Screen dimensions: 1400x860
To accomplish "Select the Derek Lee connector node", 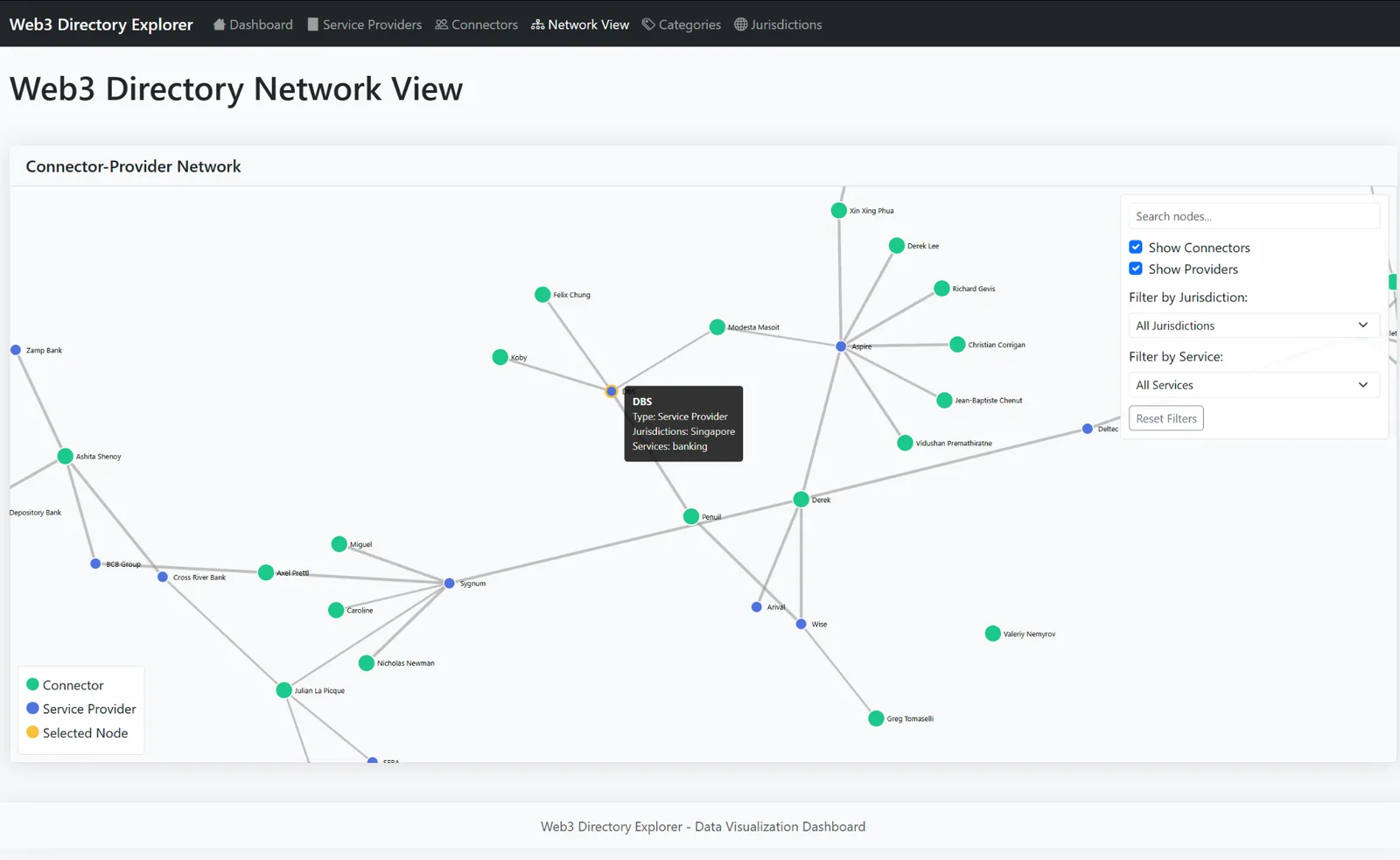I will point(896,246).
